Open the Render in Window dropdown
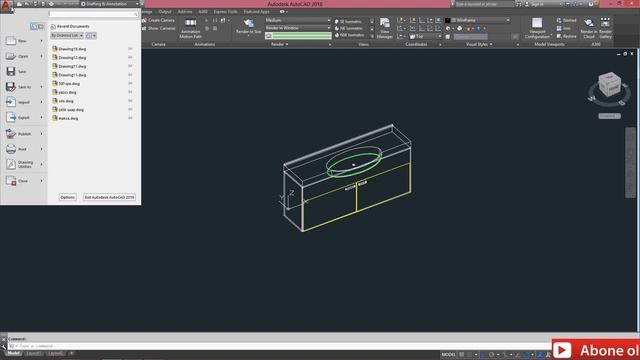Screen dimensions: 640x360 point(298,28)
